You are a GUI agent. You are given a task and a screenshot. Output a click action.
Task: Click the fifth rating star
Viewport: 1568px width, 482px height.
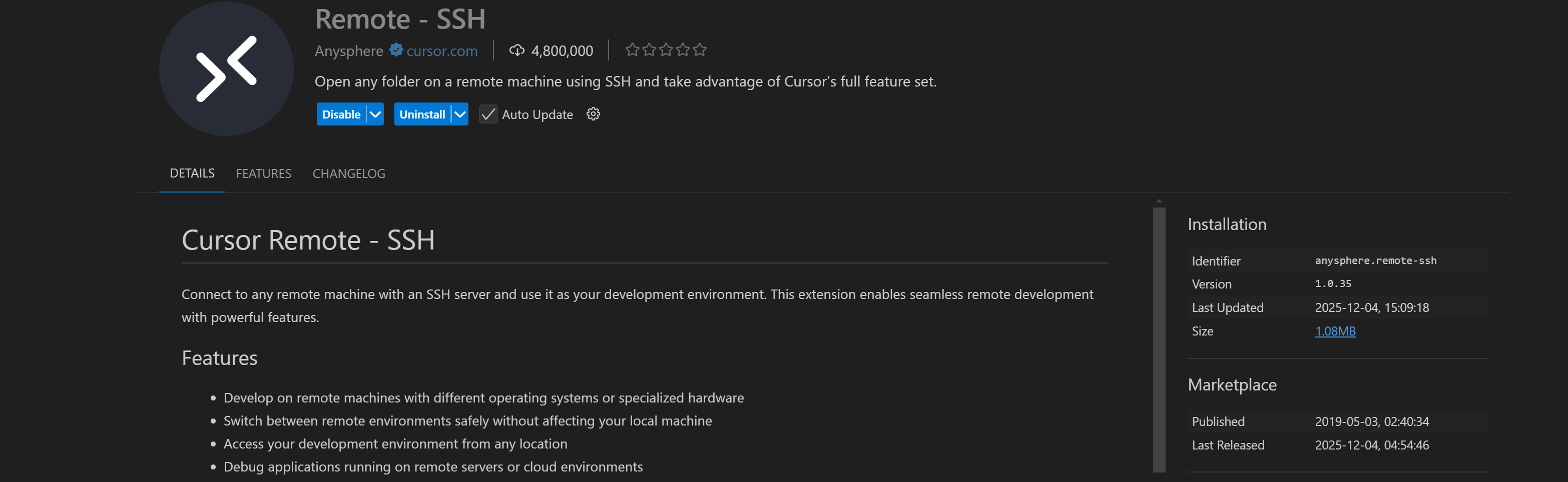coord(699,50)
